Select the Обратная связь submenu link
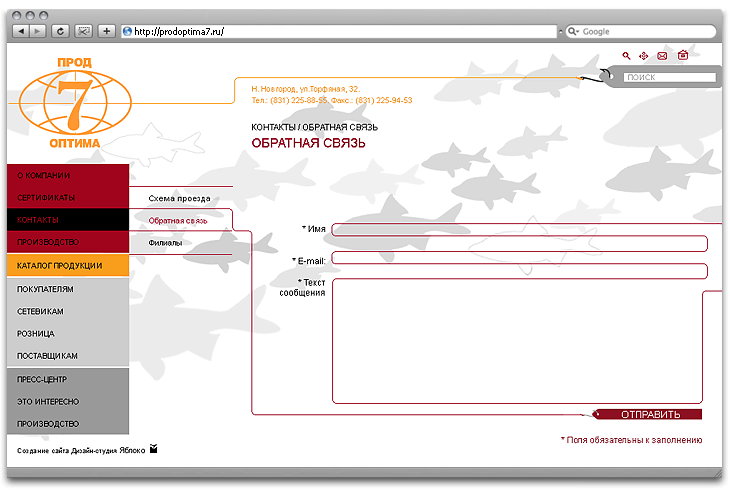 178,221
